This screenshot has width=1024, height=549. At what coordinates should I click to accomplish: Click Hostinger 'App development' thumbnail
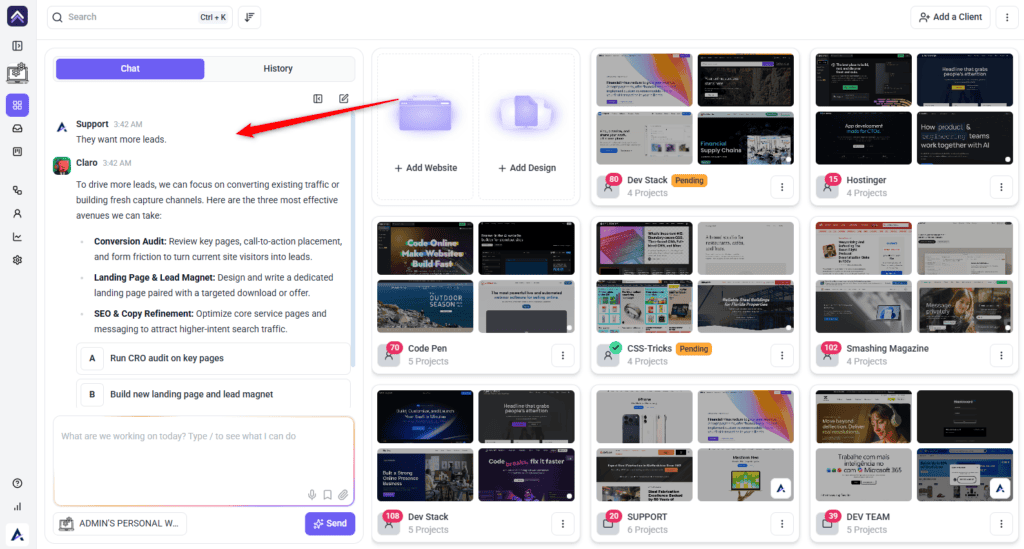[863, 138]
